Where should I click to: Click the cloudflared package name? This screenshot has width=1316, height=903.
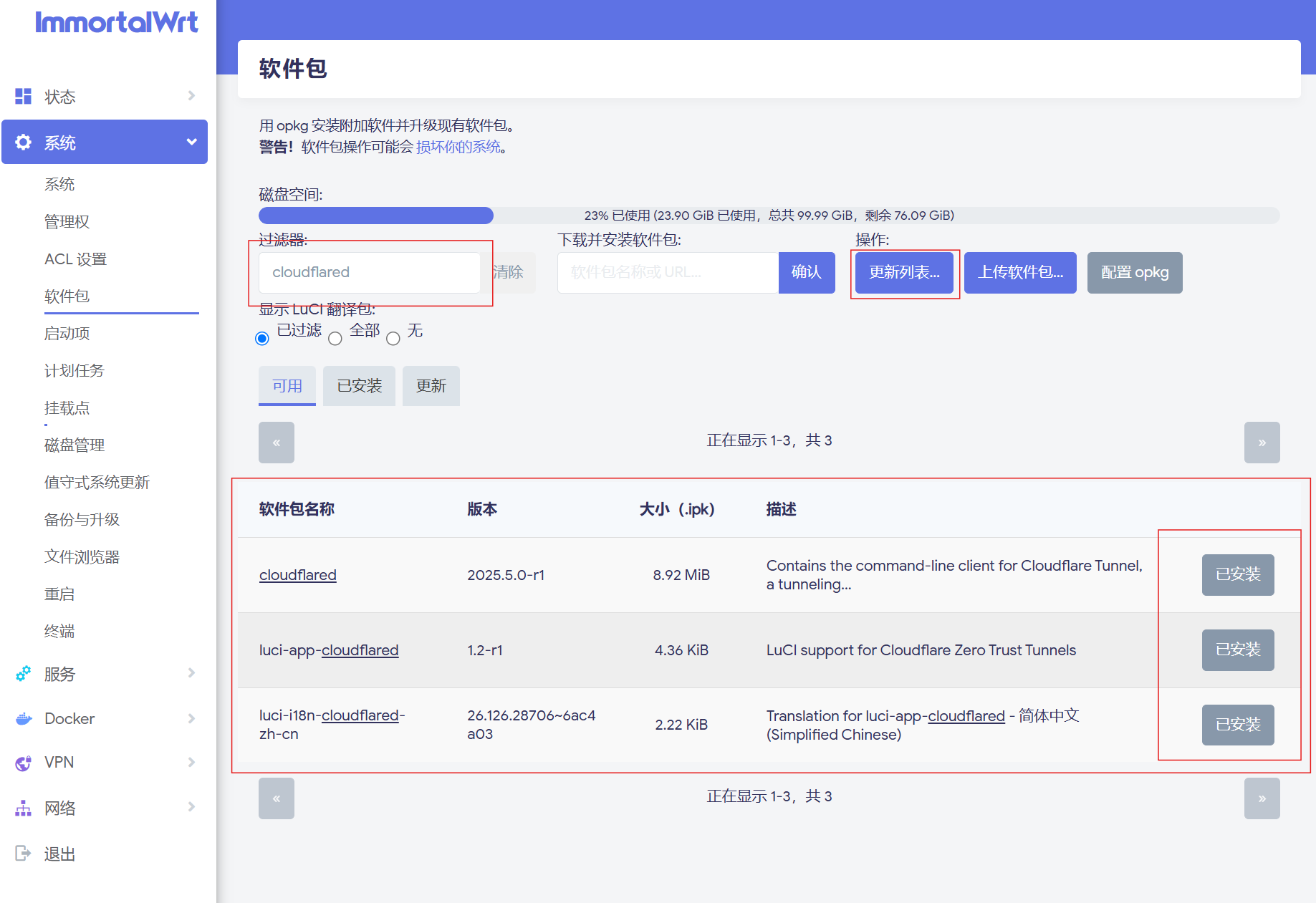tap(298, 575)
